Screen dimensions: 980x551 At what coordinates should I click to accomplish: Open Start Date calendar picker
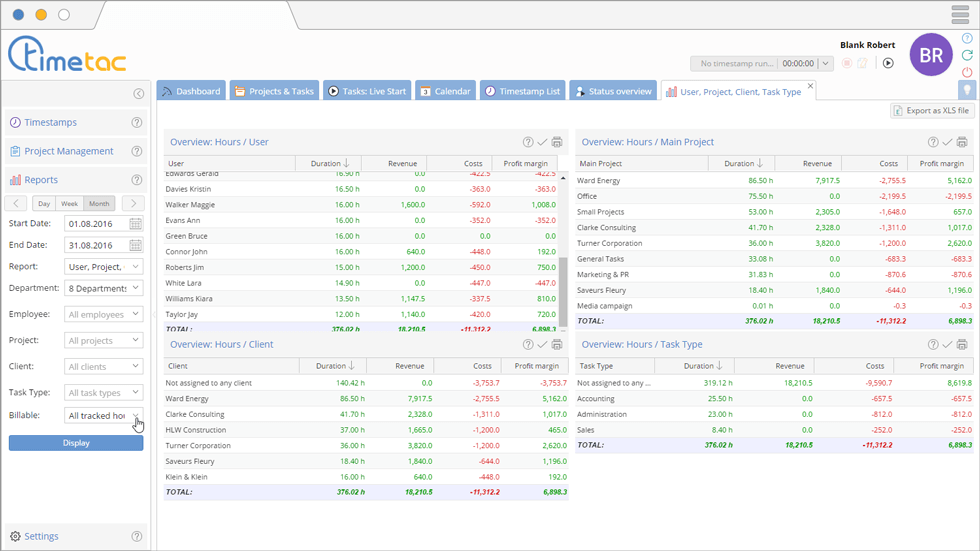point(135,224)
